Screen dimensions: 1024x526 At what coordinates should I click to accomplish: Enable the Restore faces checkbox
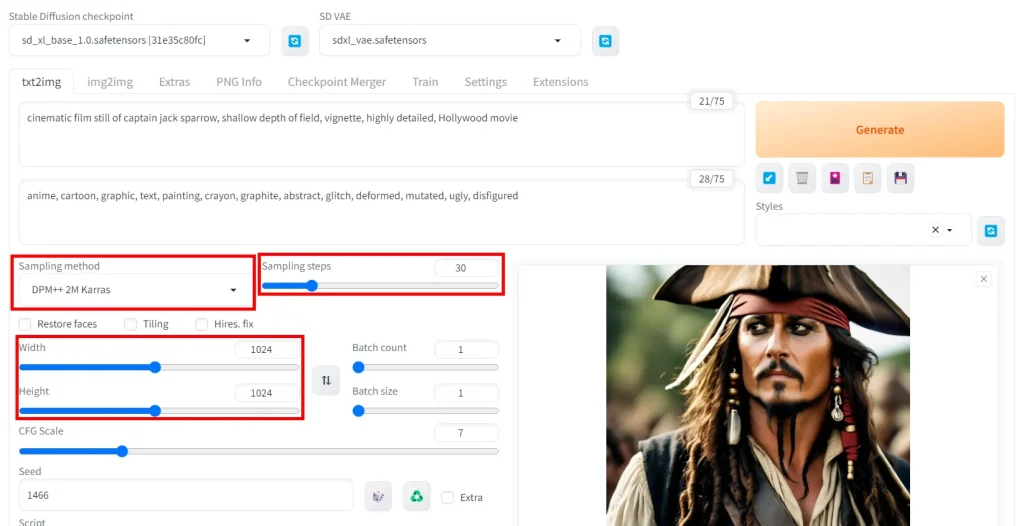point(25,324)
